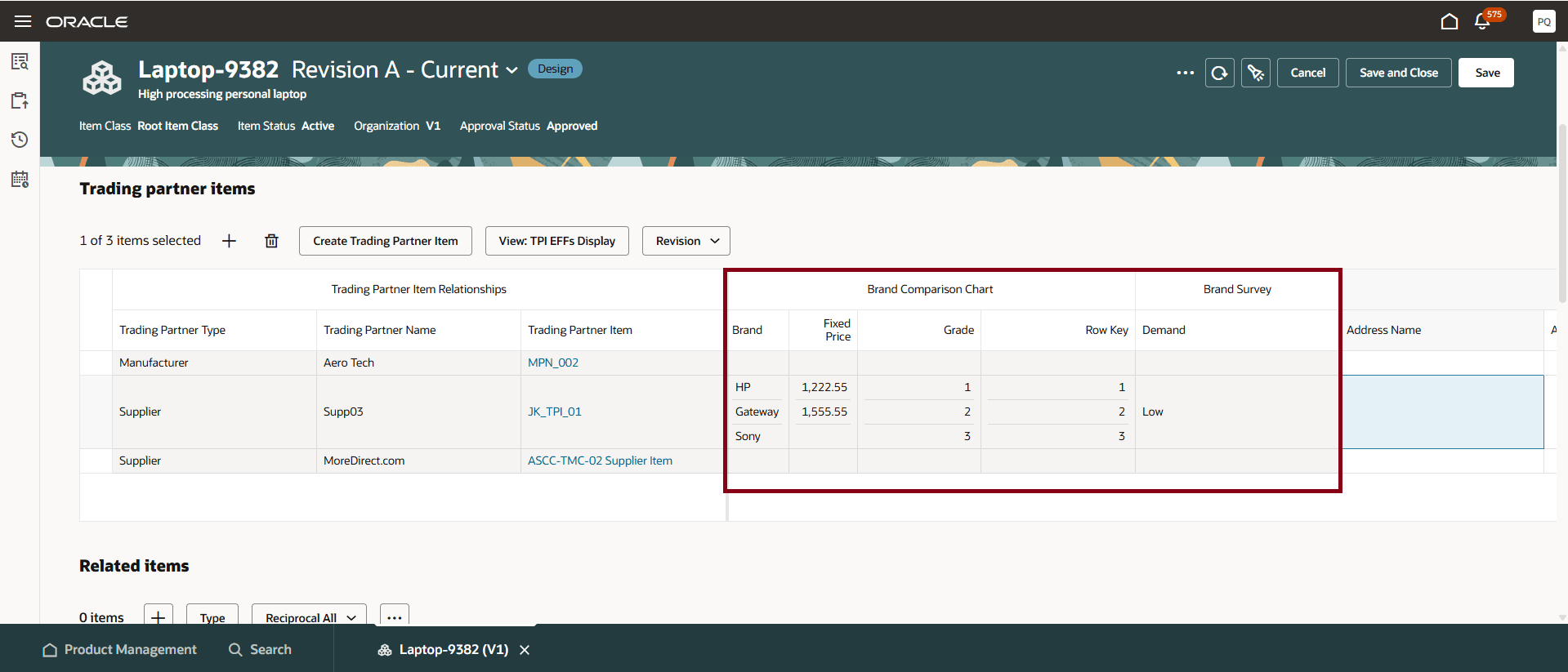Click the 1,555.55 fixed price value

click(x=824, y=412)
